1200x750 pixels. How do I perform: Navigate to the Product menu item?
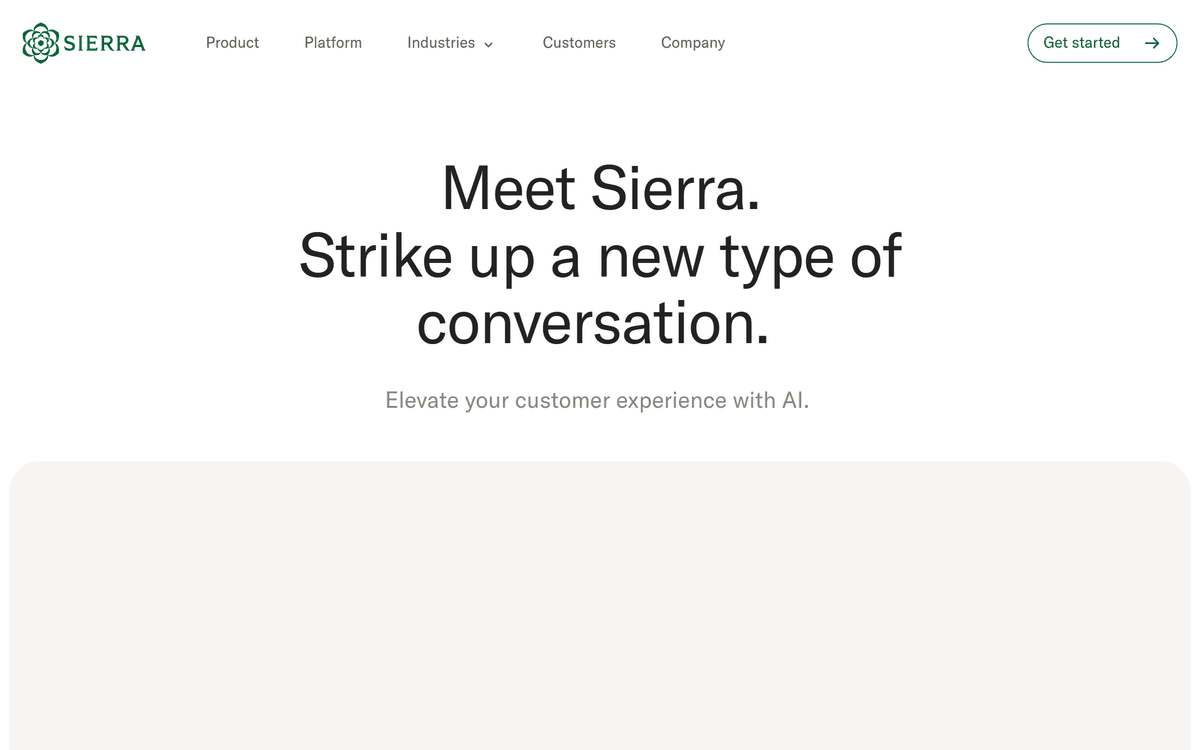point(232,43)
